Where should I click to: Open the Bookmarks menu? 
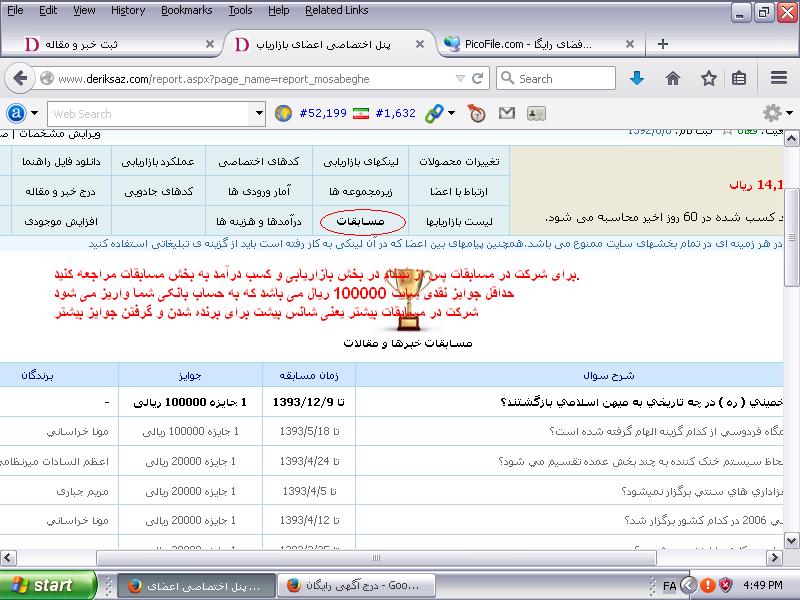187,10
